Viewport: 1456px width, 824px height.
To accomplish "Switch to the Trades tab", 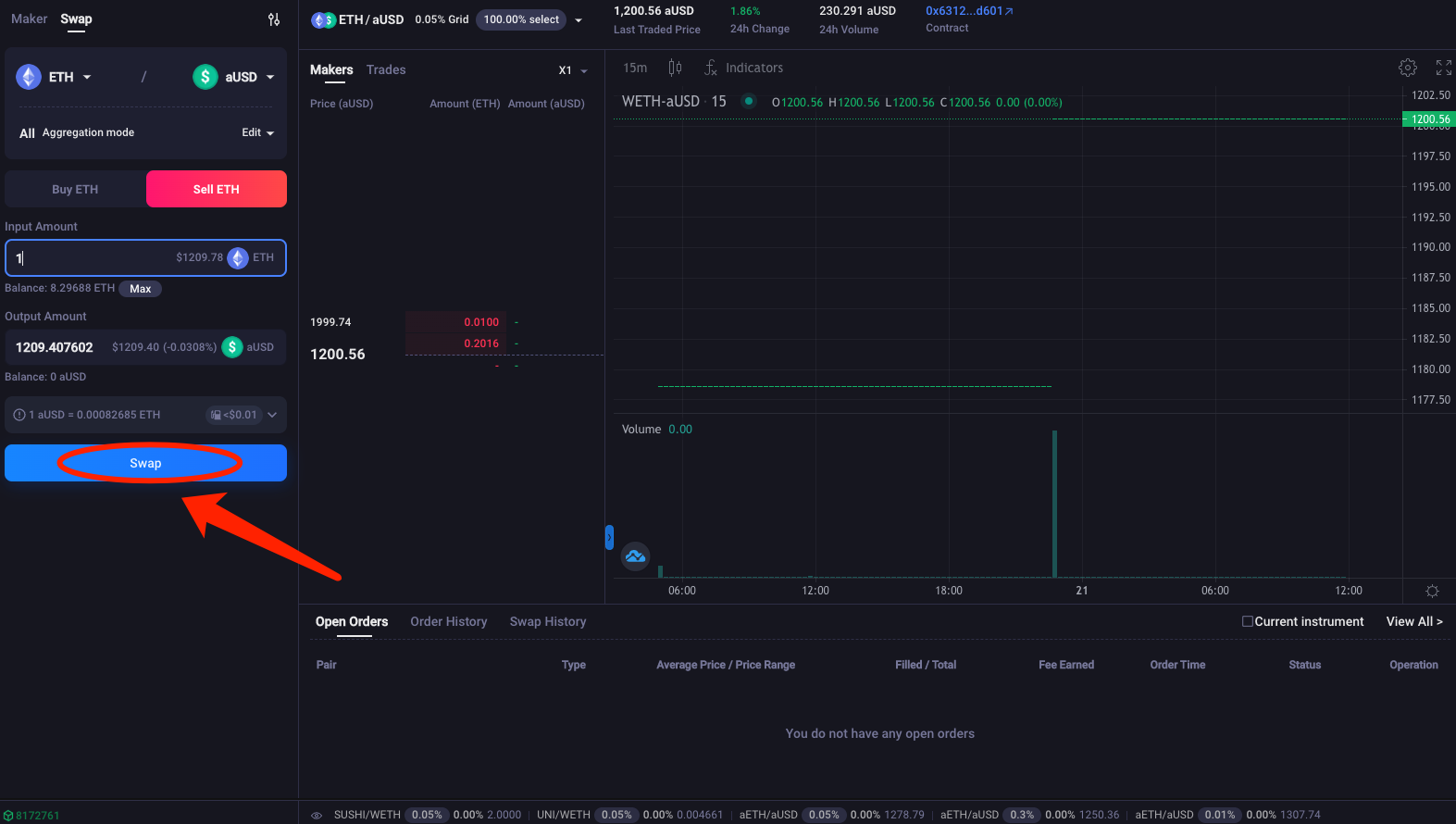I will [x=386, y=69].
